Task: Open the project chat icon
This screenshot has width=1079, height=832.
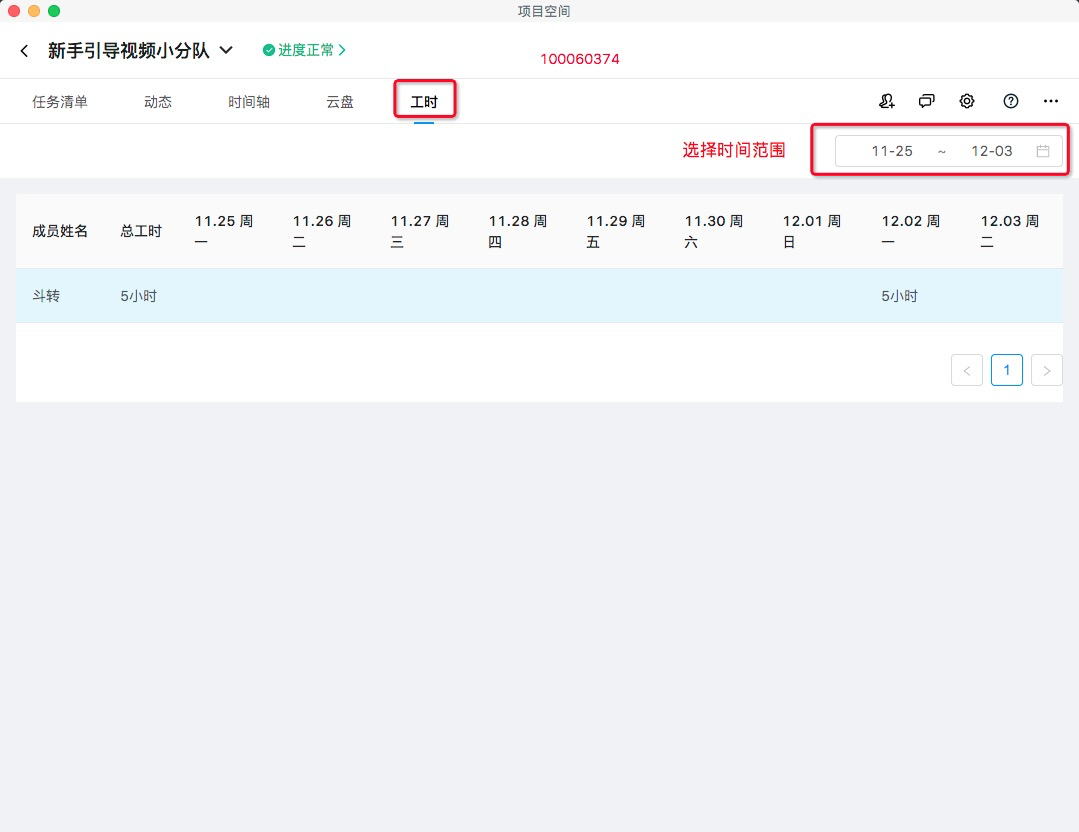Action: [926, 101]
